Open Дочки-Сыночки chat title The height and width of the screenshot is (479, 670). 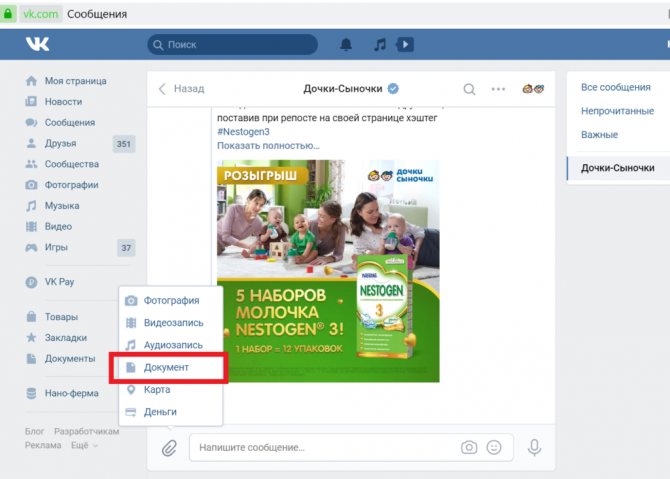(x=343, y=89)
